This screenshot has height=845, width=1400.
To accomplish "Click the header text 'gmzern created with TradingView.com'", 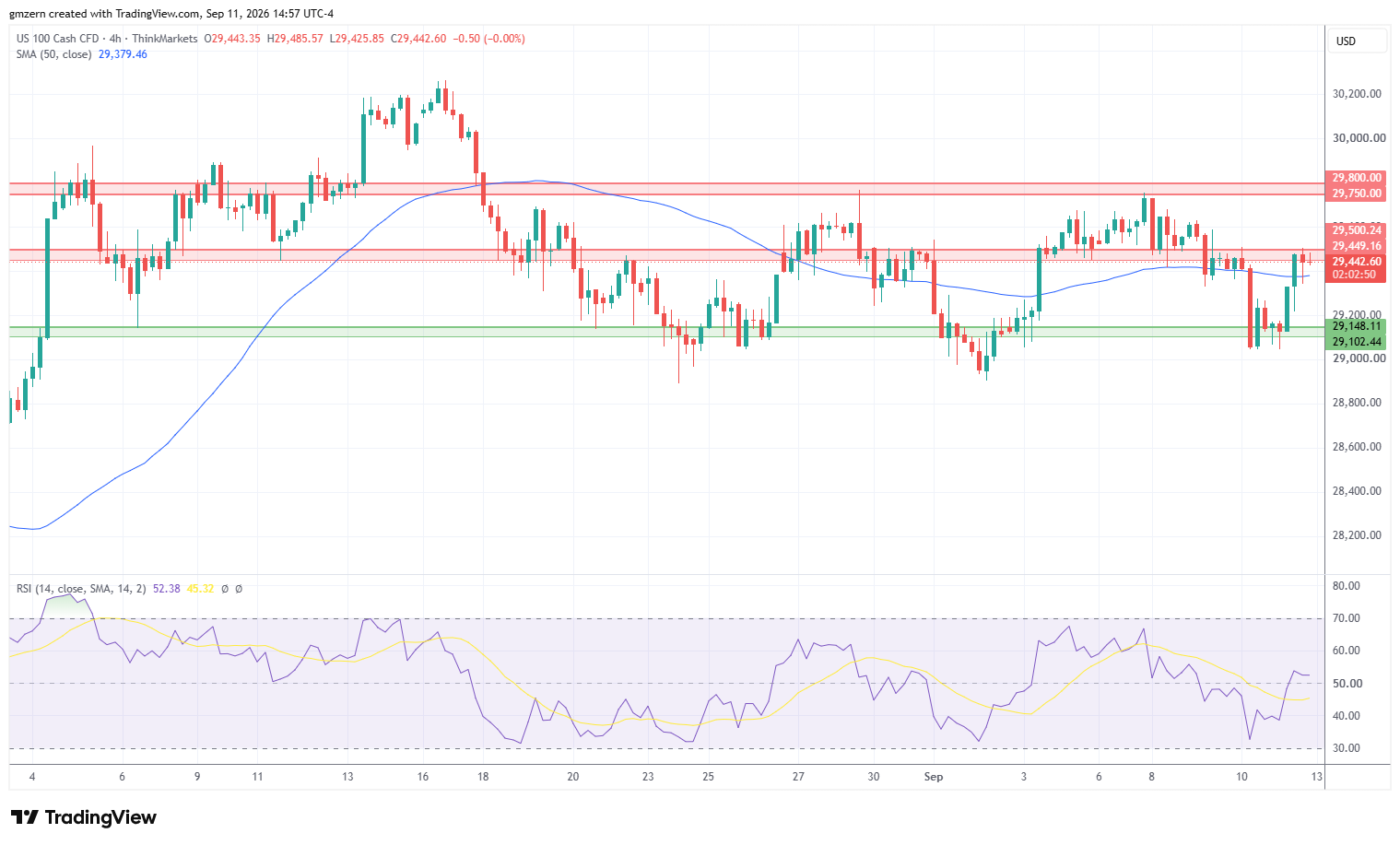I will (x=105, y=14).
